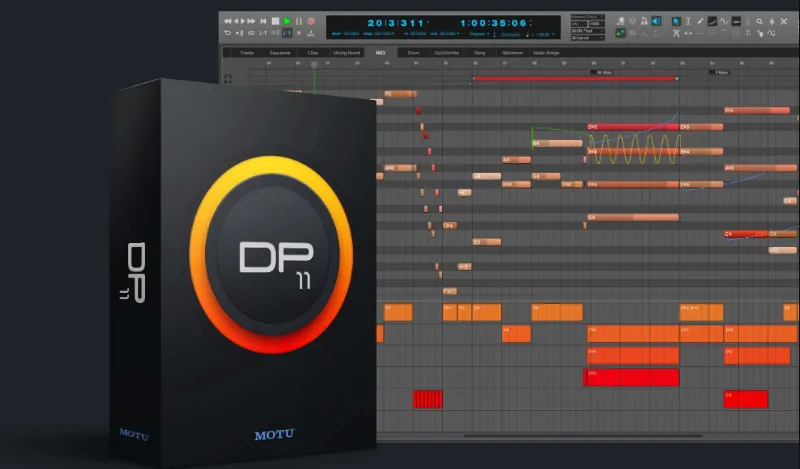The height and width of the screenshot is (469, 800).
Task: Toggle the metronome click icon
Action: [x=311, y=34]
